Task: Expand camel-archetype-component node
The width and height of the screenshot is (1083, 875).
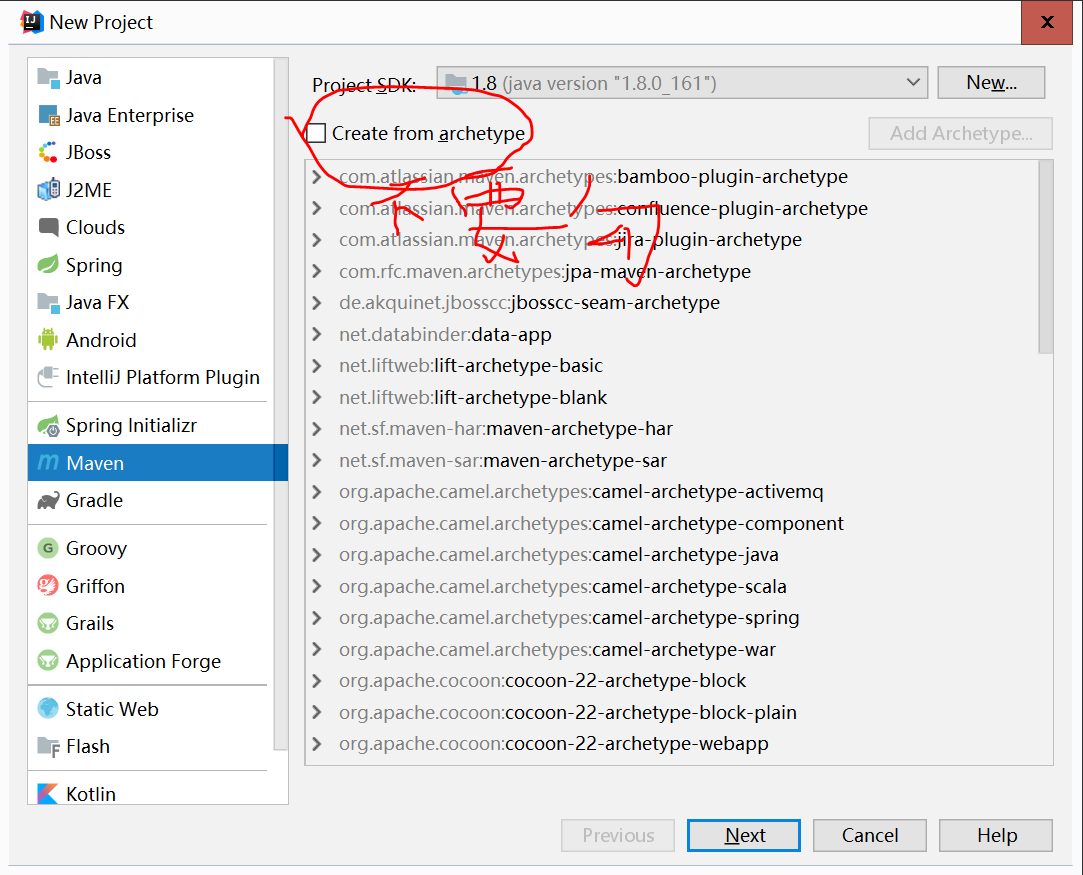Action: (317, 523)
